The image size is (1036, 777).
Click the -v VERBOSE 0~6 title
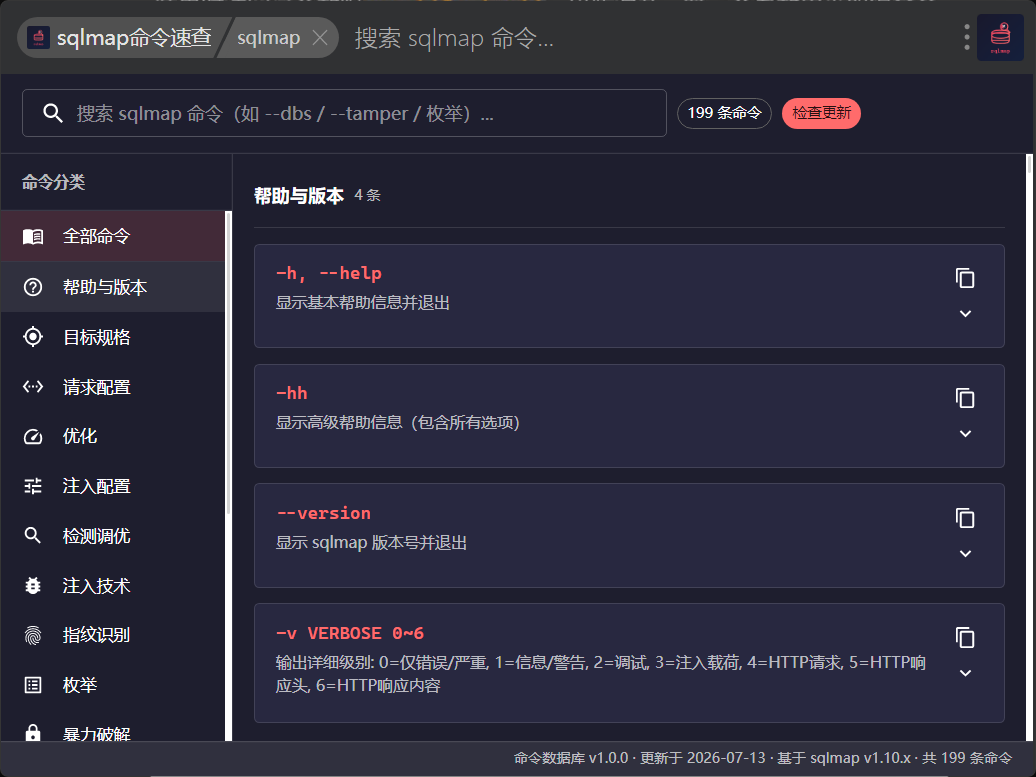point(350,633)
